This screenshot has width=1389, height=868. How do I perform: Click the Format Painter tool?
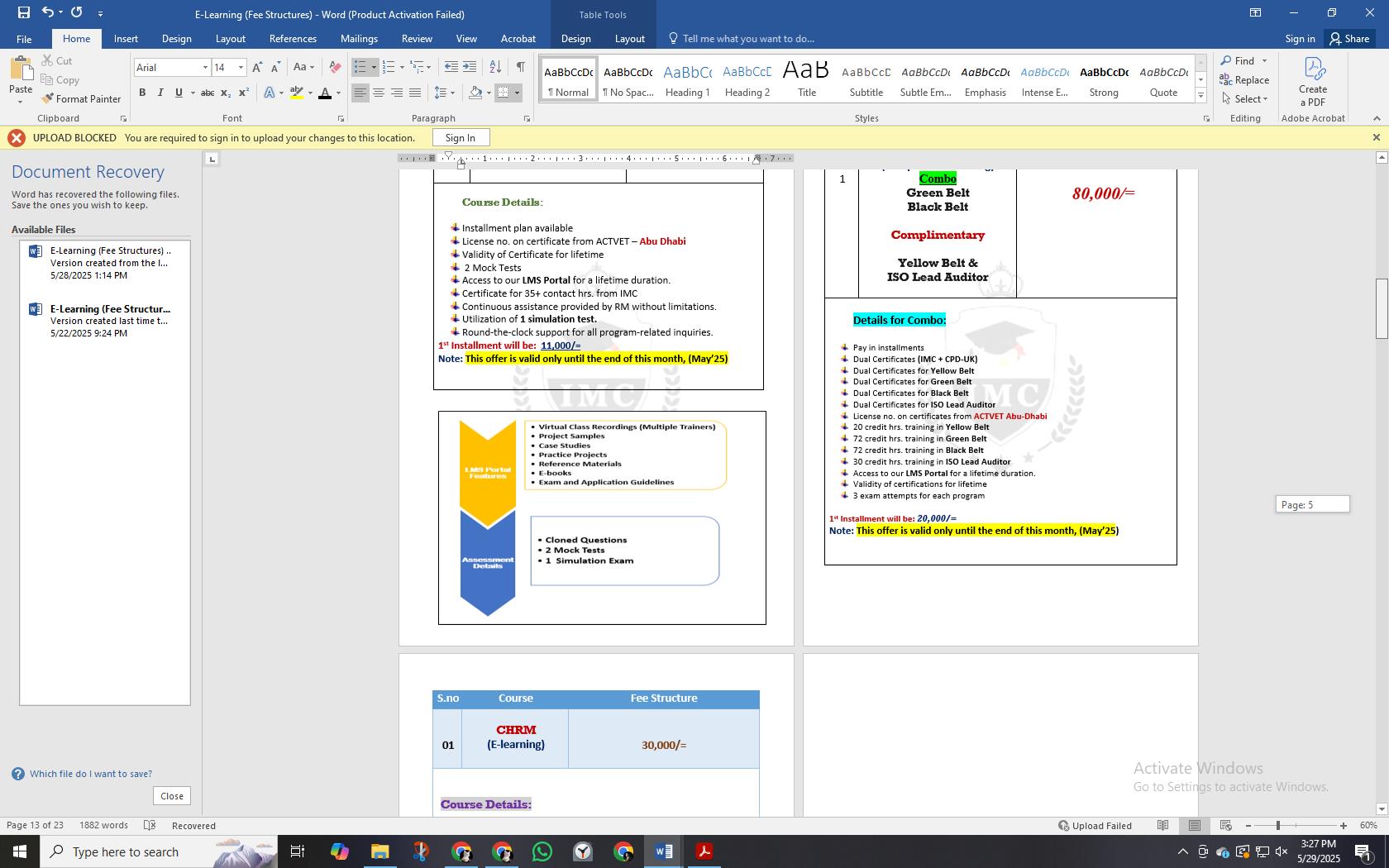[81, 98]
